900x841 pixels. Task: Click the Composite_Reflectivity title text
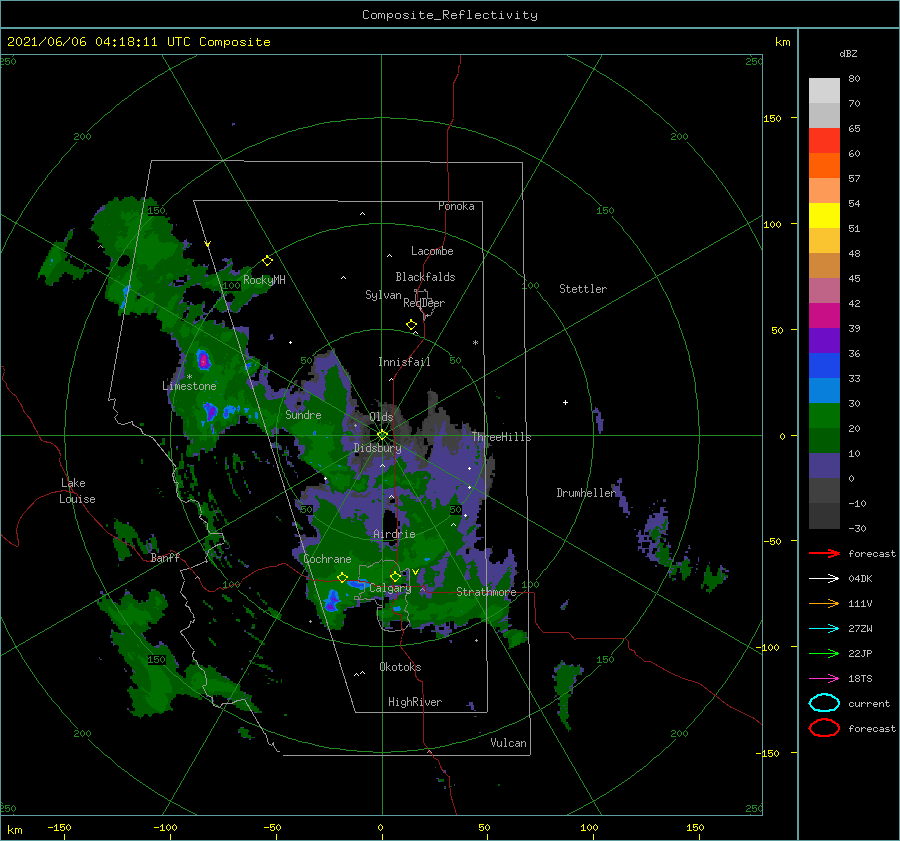[x=450, y=15]
